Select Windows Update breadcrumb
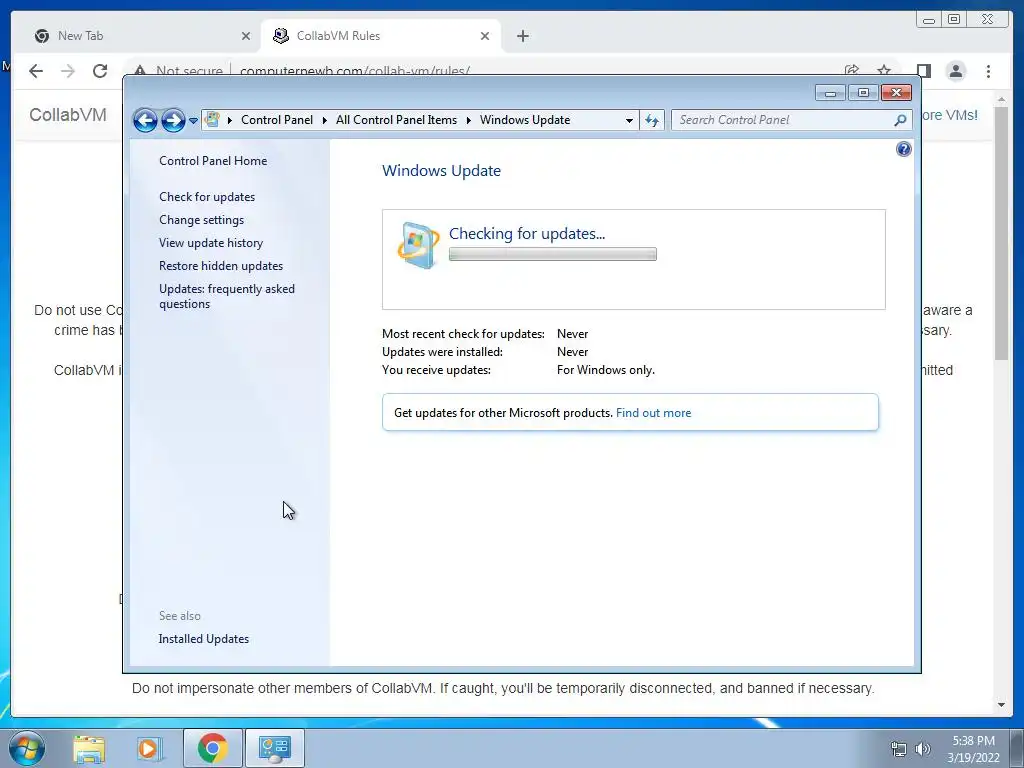 (x=525, y=120)
